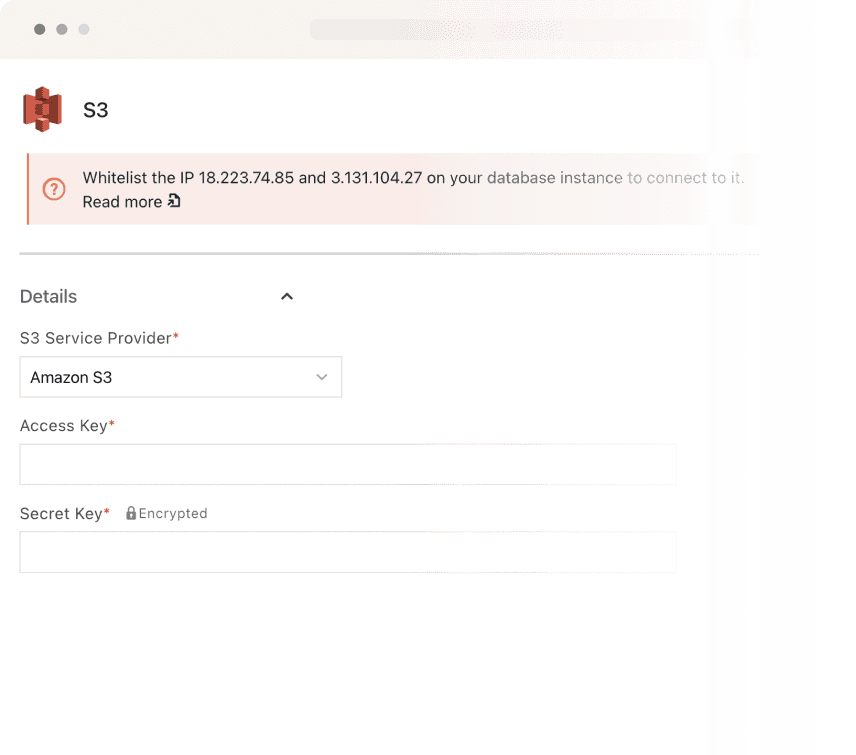Click the question mark icon in the warning banner
This screenshot has height=755, width=856.
coord(54,189)
